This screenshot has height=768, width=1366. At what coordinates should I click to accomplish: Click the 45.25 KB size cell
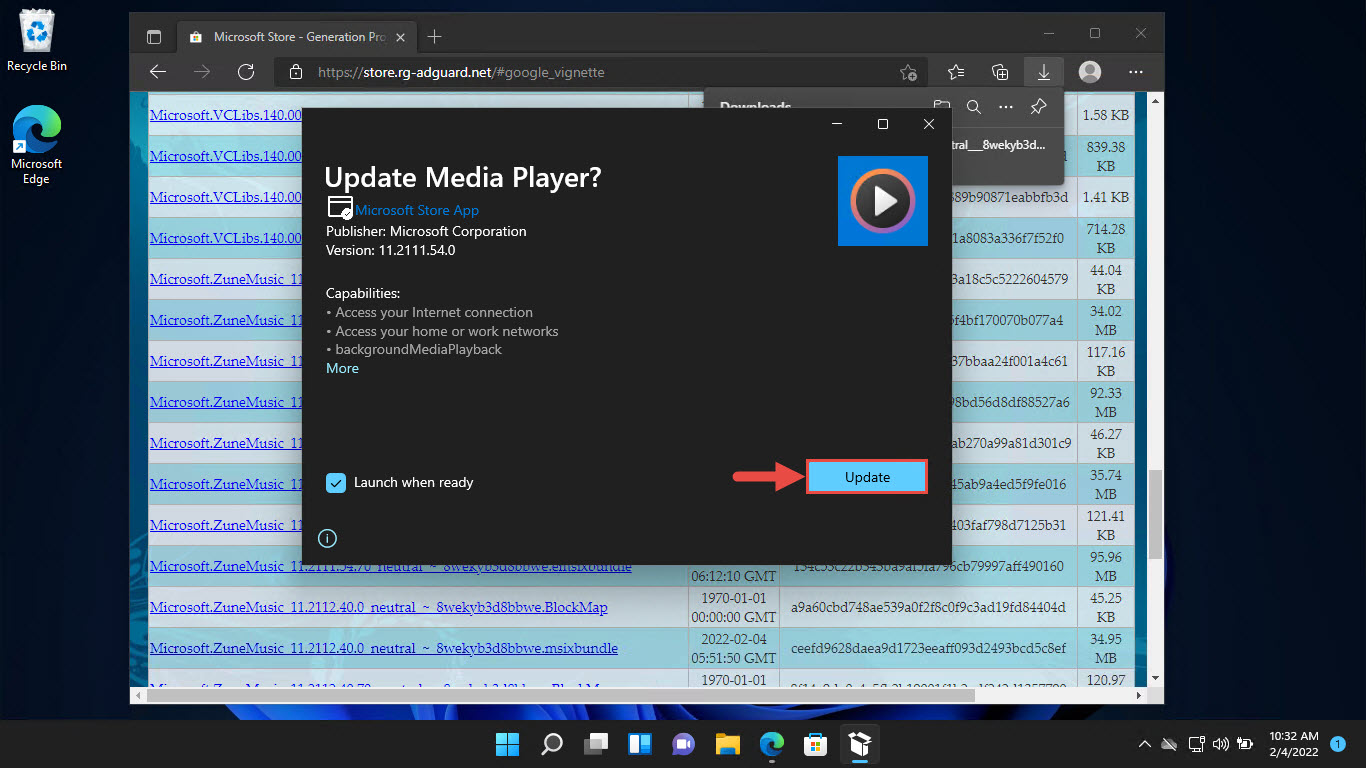[1105, 607]
